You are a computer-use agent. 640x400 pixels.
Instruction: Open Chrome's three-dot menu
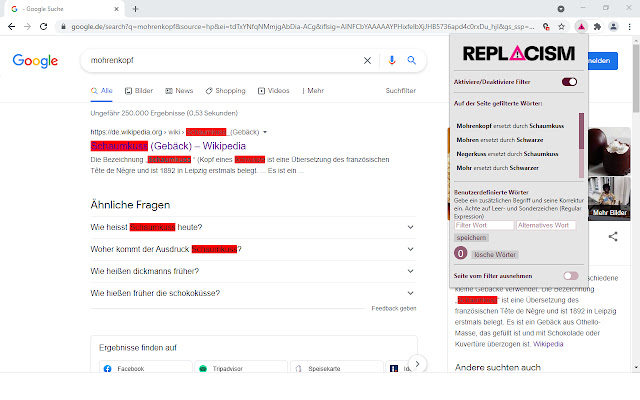(629, 27)
